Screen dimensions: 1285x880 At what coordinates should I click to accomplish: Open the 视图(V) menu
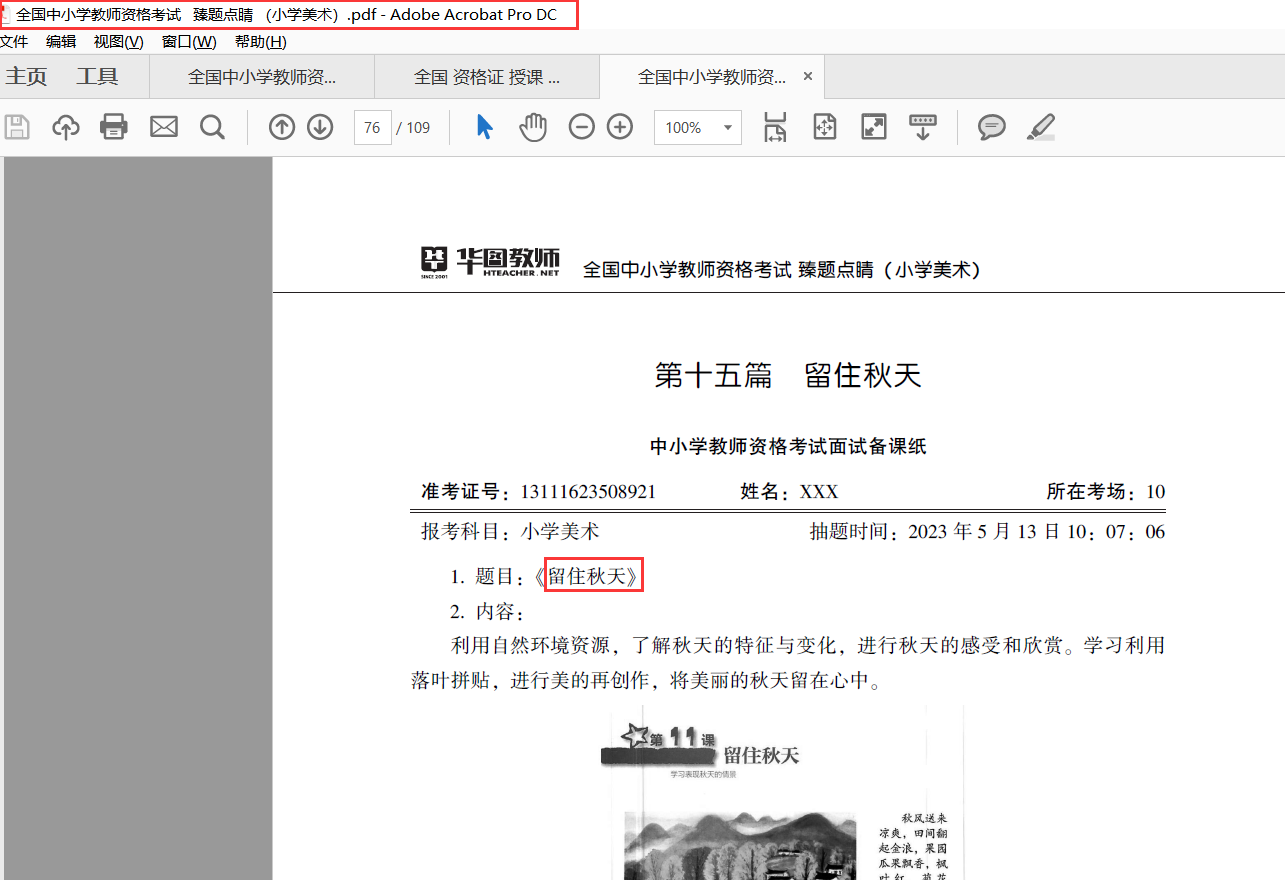[x=118, y=41]
